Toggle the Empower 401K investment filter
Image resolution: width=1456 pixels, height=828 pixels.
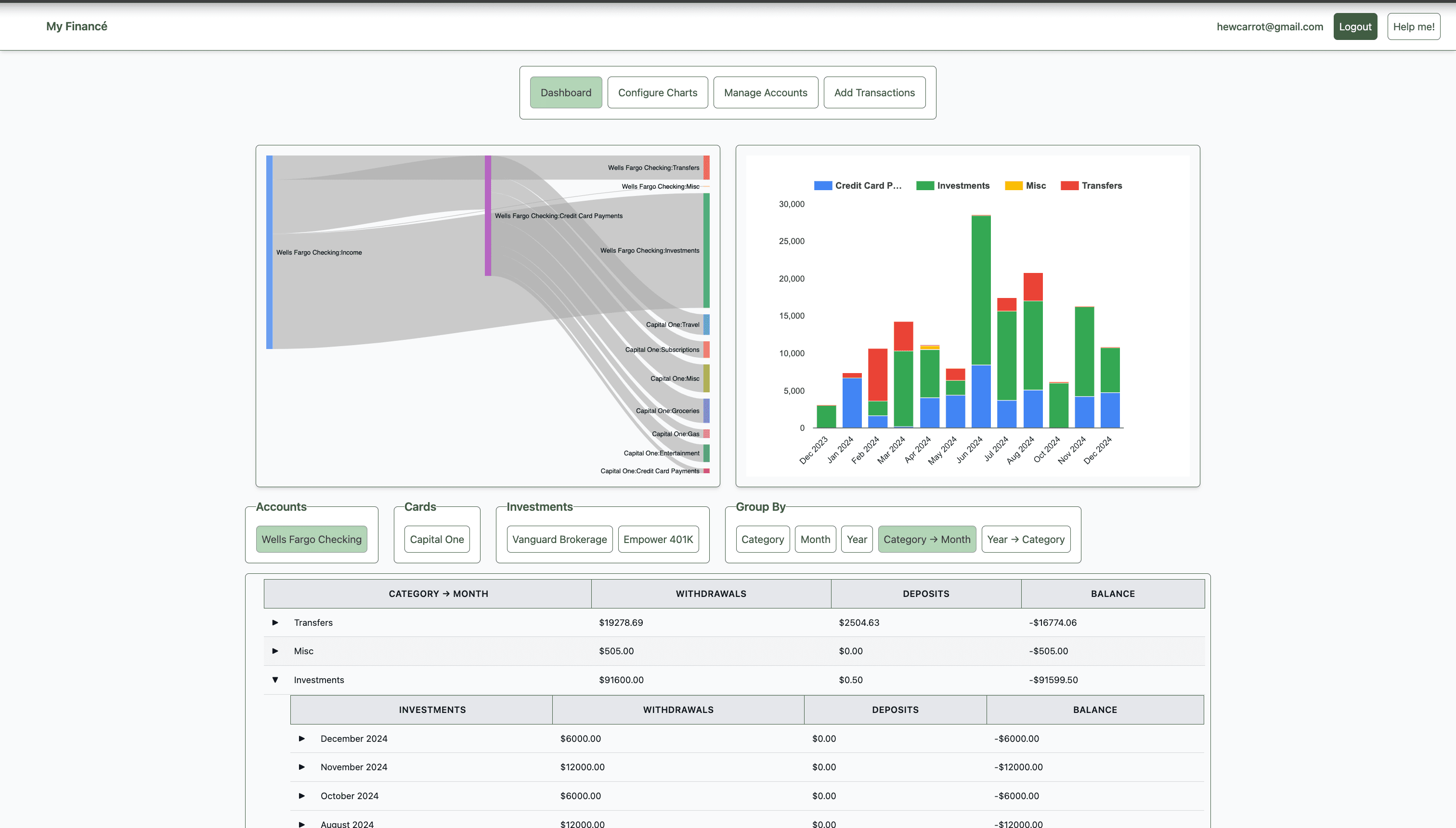pos(658,539)
